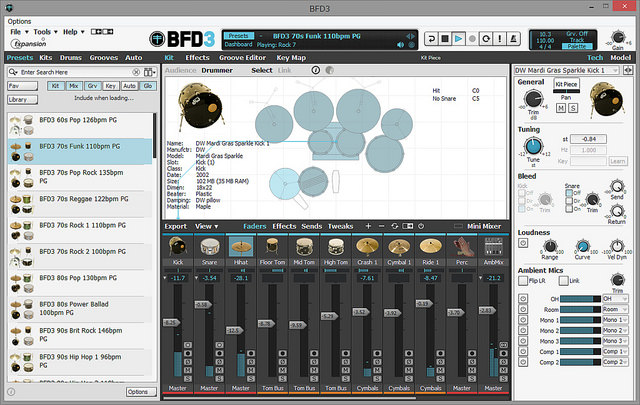The image size is (640, 405).
Task: Click the Tune knob in Tuning
Action: click(x=533, y=147)
